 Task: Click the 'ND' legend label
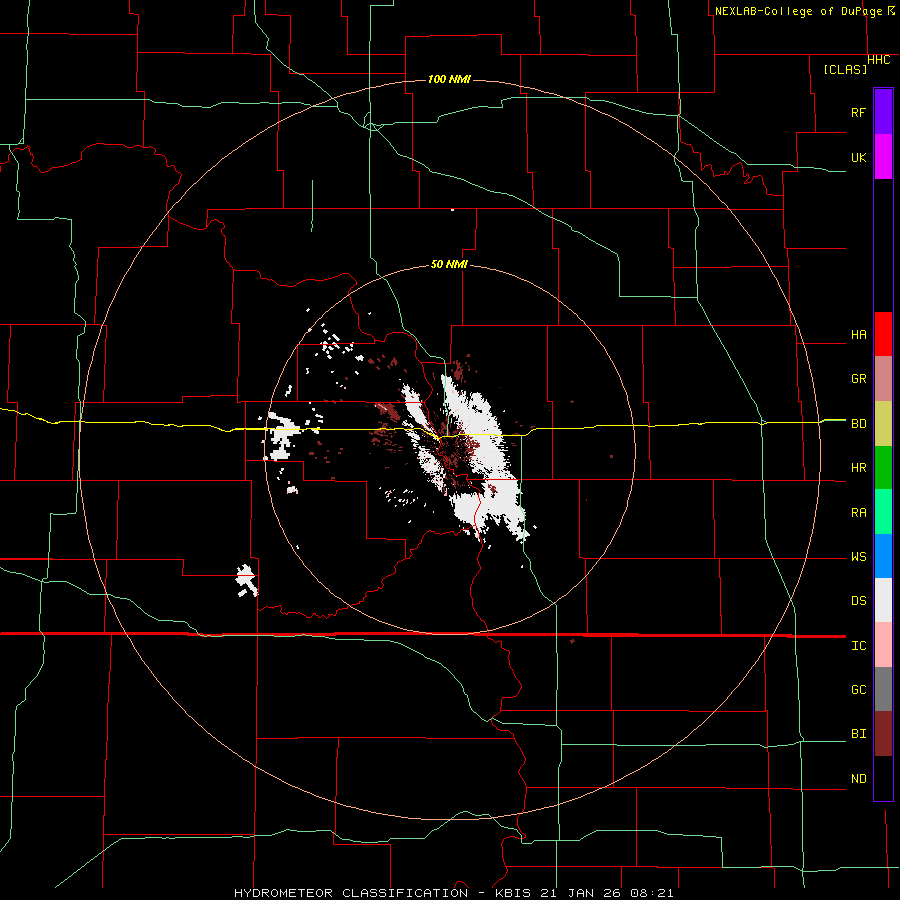[x=859, y=779]
